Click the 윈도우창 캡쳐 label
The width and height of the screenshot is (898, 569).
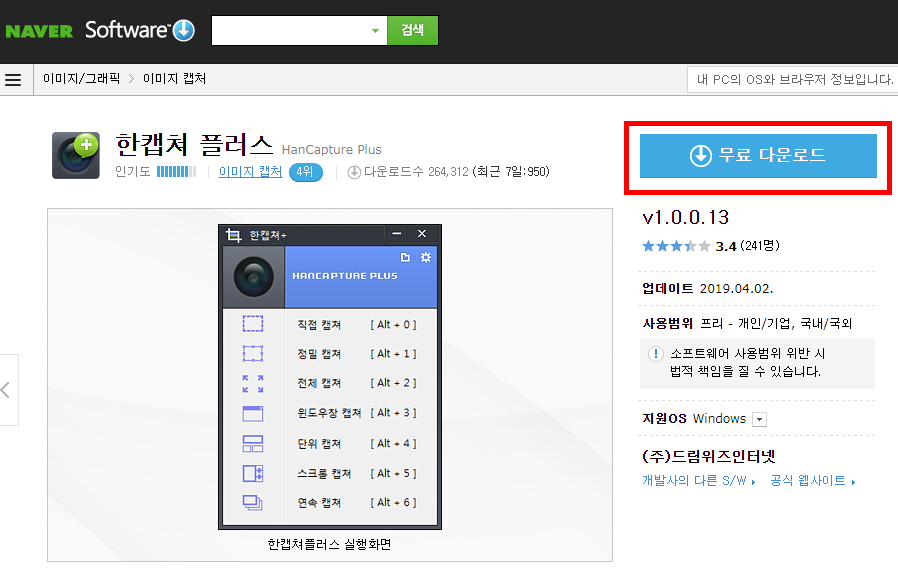coord(329,413)
